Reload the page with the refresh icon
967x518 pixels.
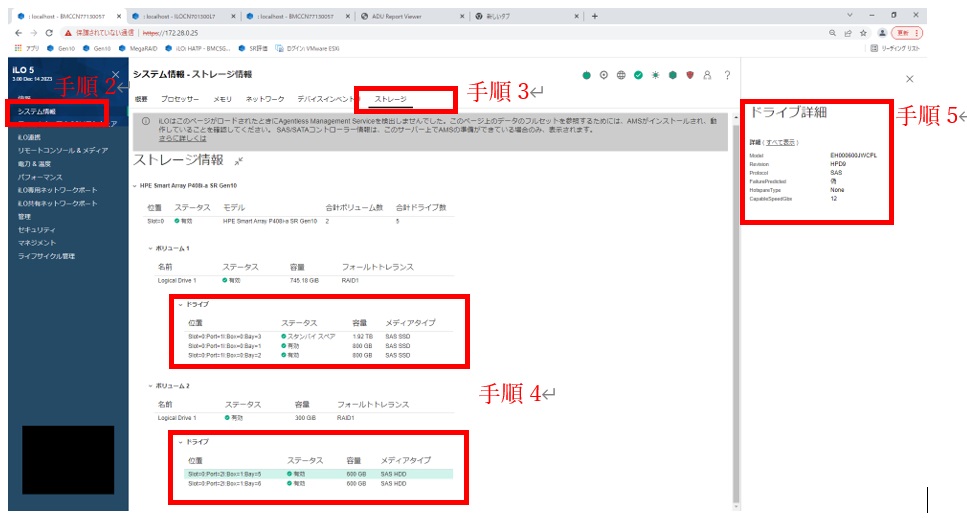pos(49,33)
